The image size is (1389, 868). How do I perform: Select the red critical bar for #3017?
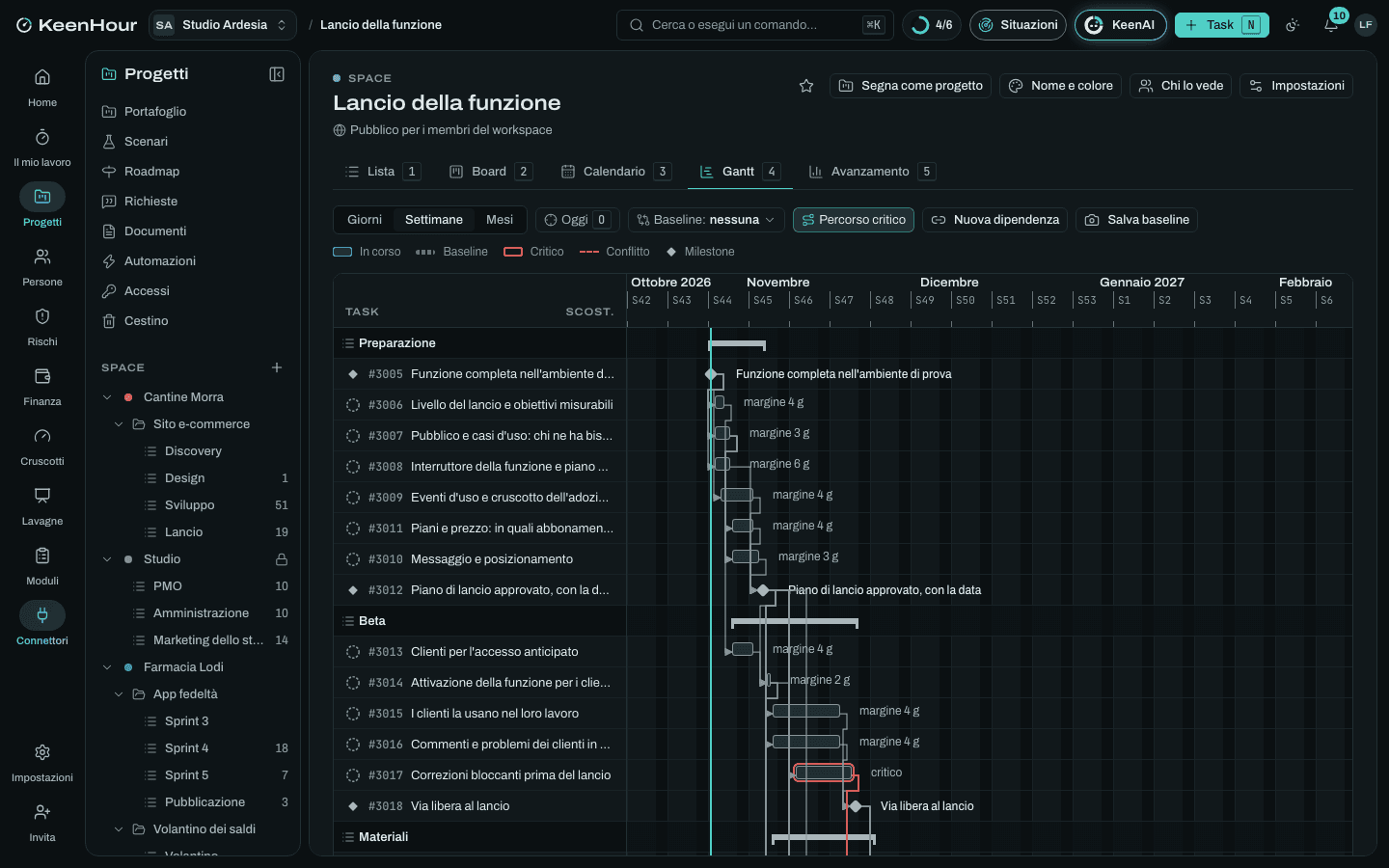point(824,773)
